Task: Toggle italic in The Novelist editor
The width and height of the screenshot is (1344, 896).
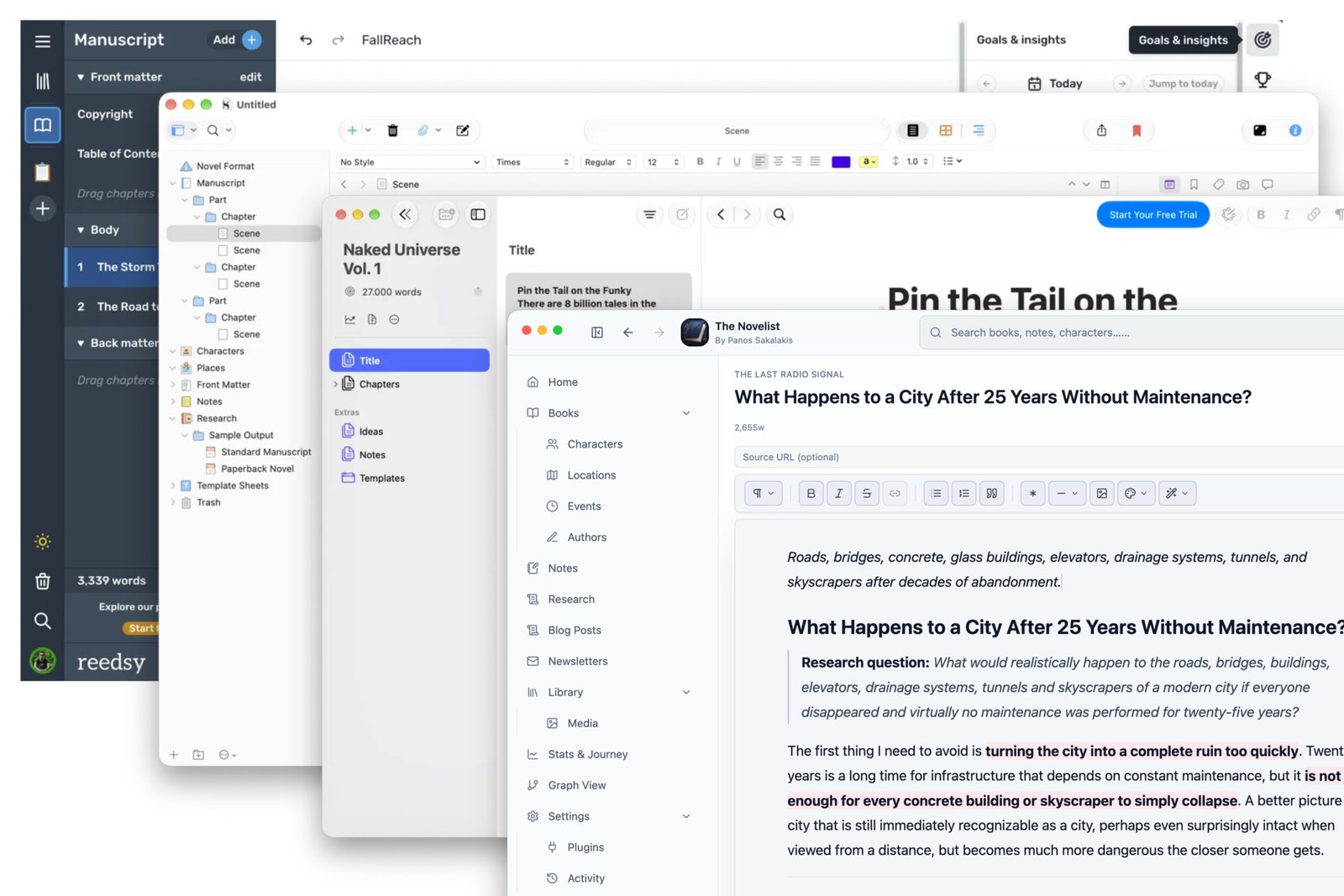Action: (x=838, y=493)
